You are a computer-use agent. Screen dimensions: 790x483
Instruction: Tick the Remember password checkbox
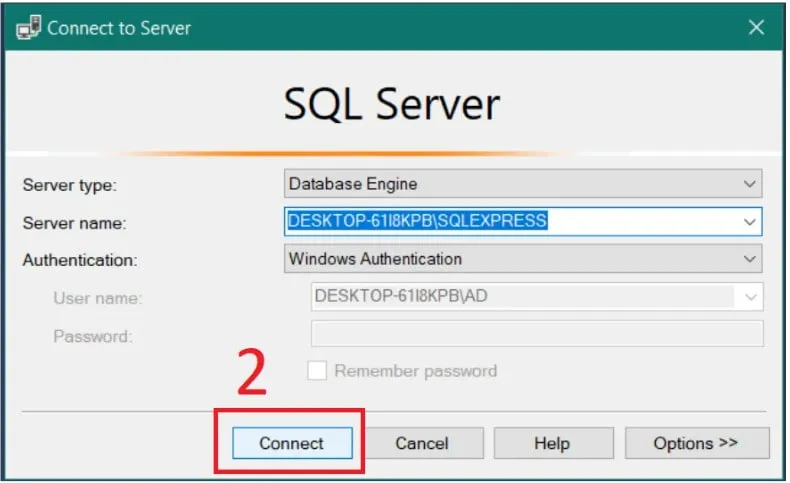tap(317, 371)
